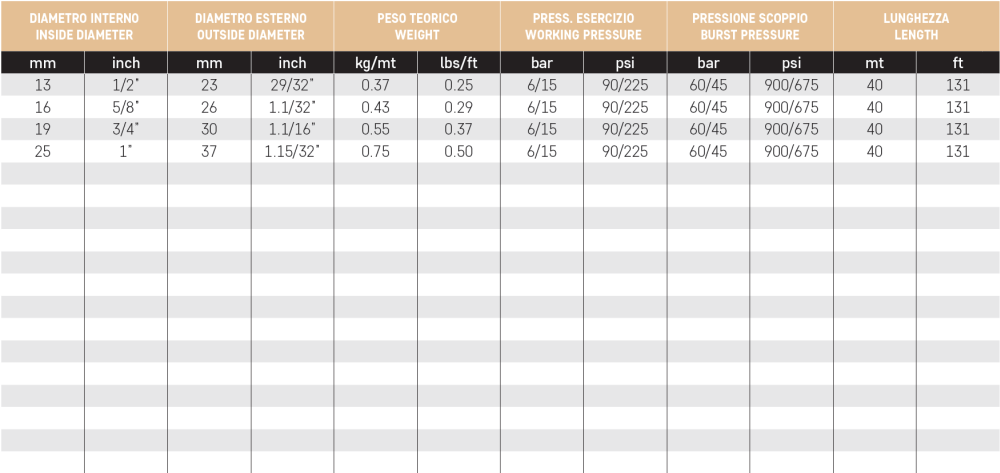The height and width of the screenshot is (473, 1000).
Task: Select the 1.15/32" outside diameter cell
Action: 292,152
